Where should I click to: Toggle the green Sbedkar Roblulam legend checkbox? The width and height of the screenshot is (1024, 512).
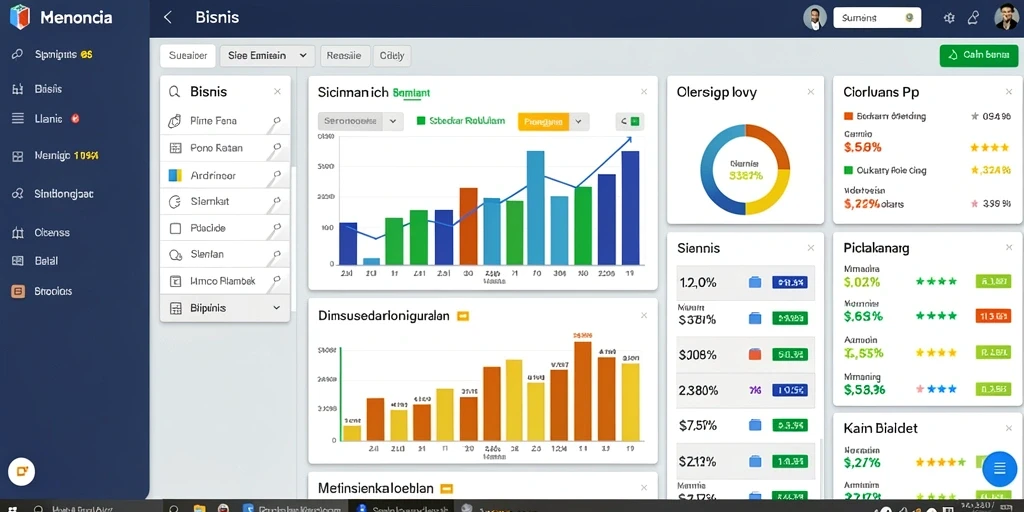[421, 121]
